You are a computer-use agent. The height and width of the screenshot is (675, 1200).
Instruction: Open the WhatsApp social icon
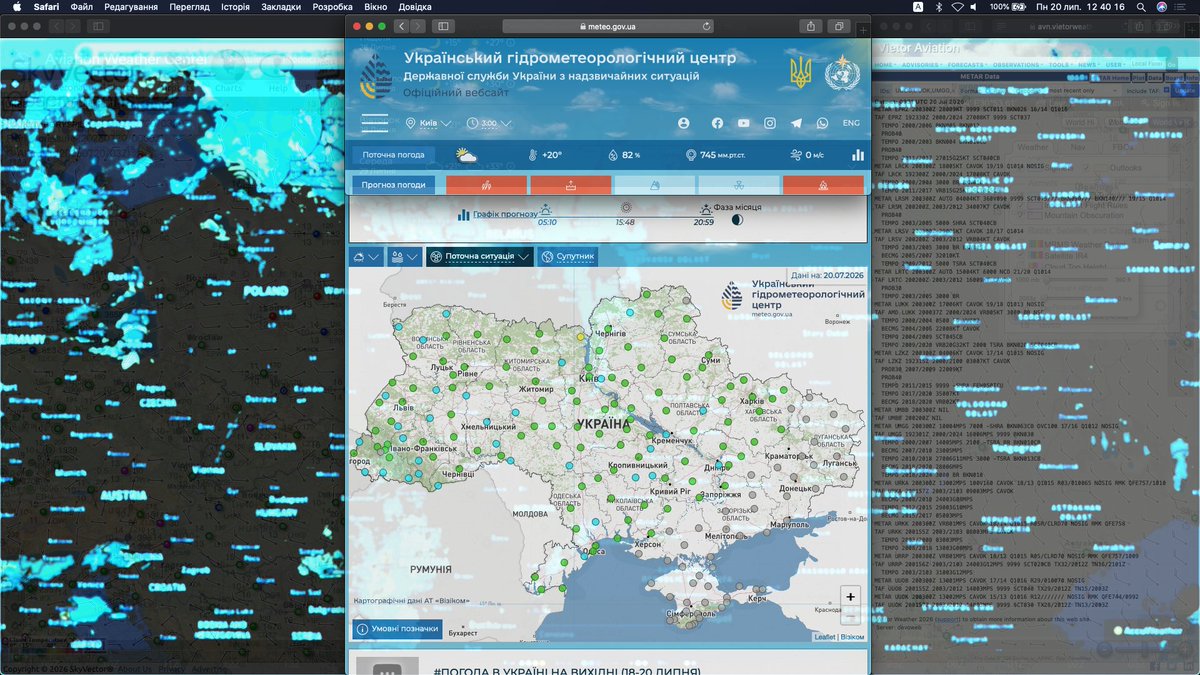[822, 123]
